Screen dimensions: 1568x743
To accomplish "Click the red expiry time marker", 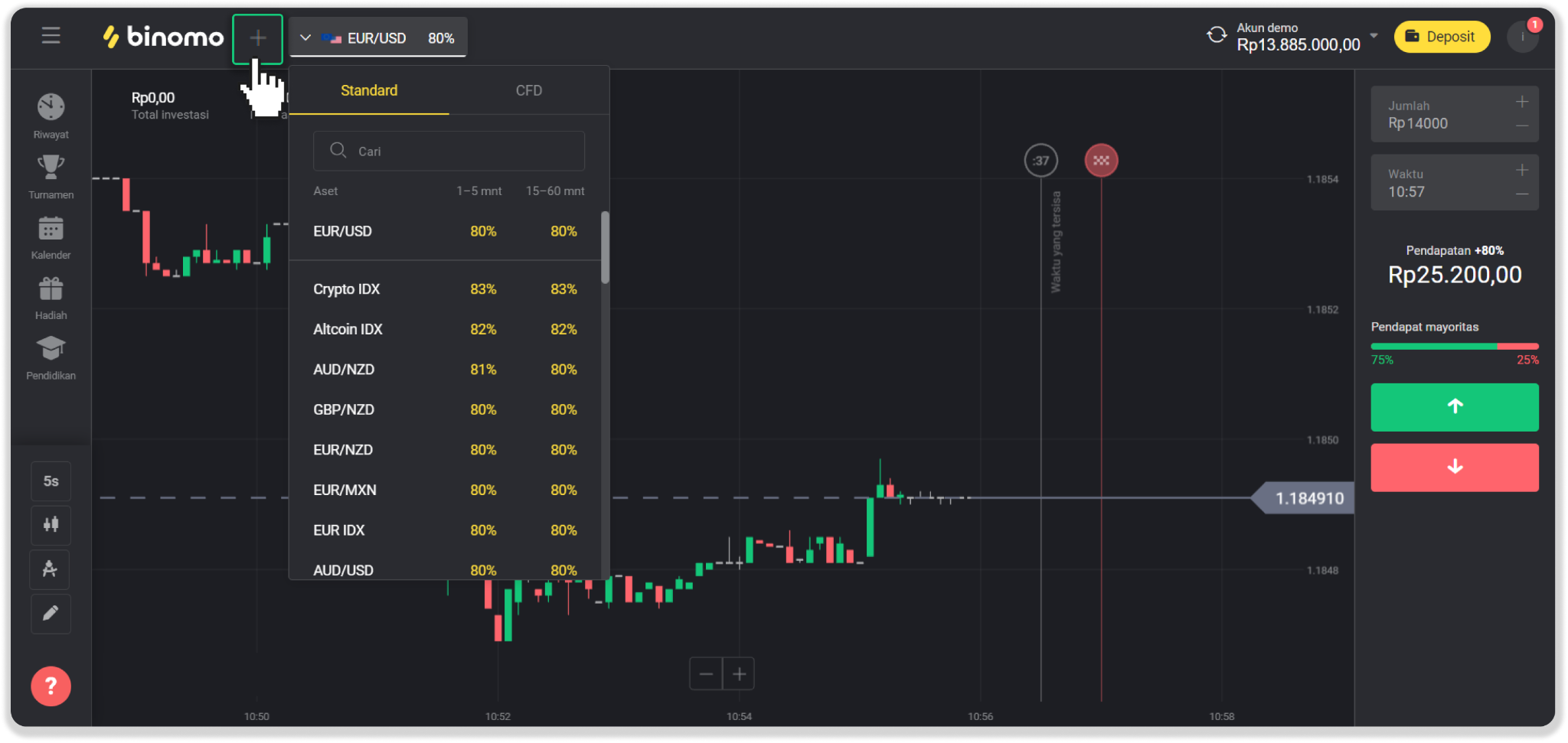I will pos(1101,161).
